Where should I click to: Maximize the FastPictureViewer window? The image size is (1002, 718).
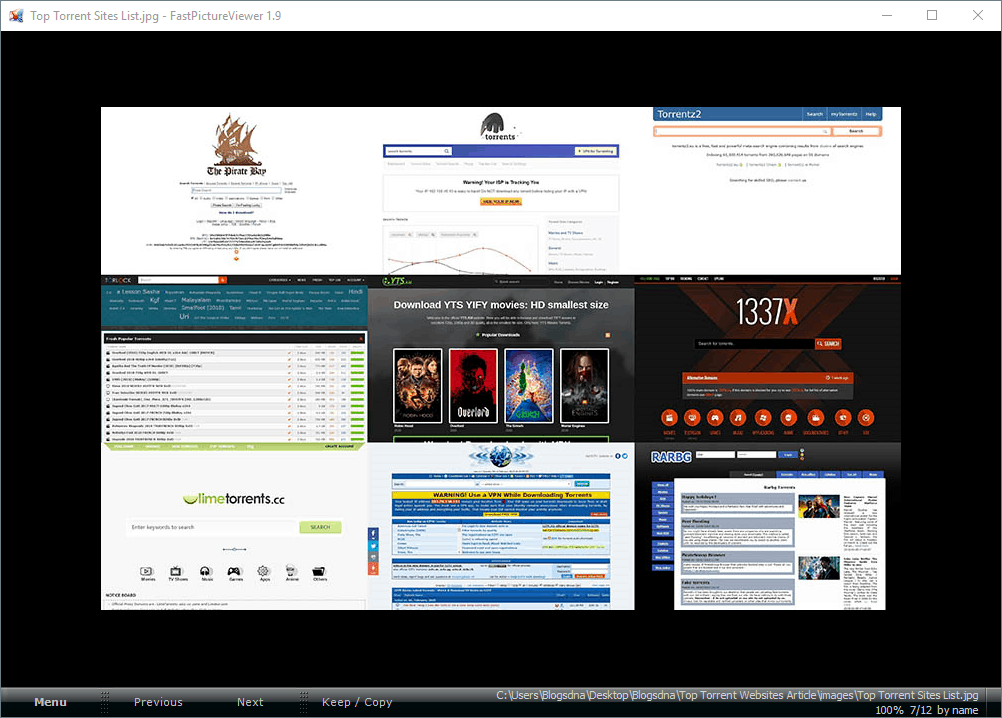pos(932,15)
